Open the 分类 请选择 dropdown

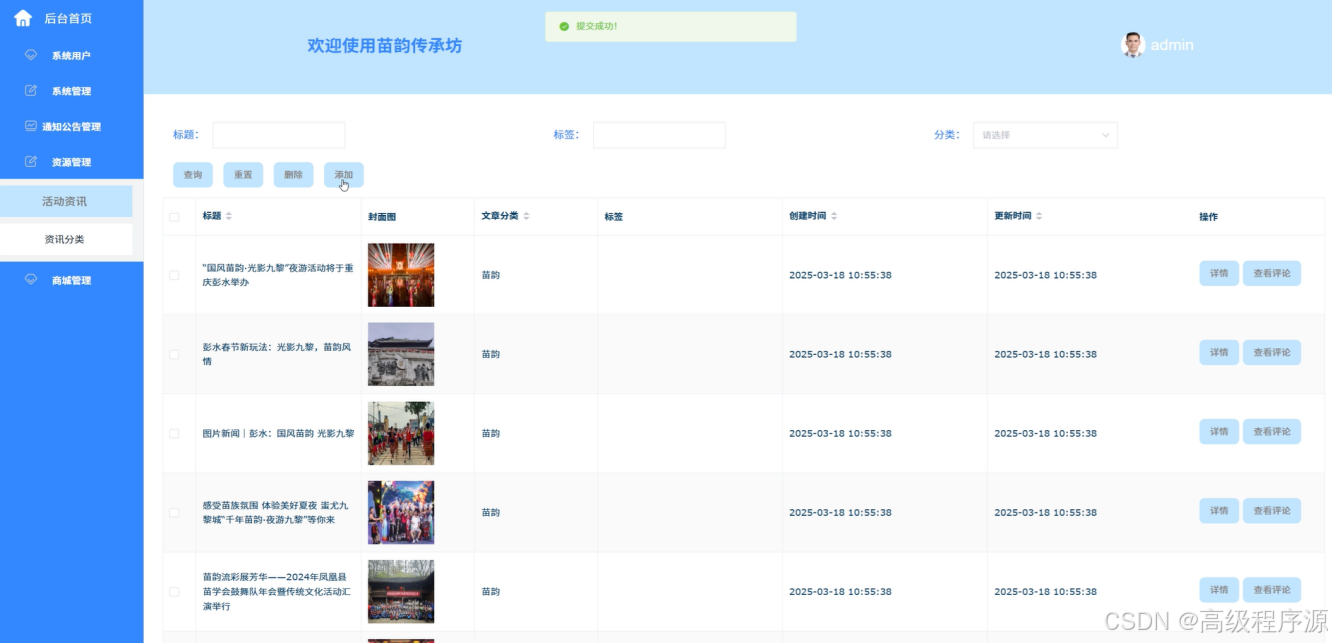[1045, 135]
